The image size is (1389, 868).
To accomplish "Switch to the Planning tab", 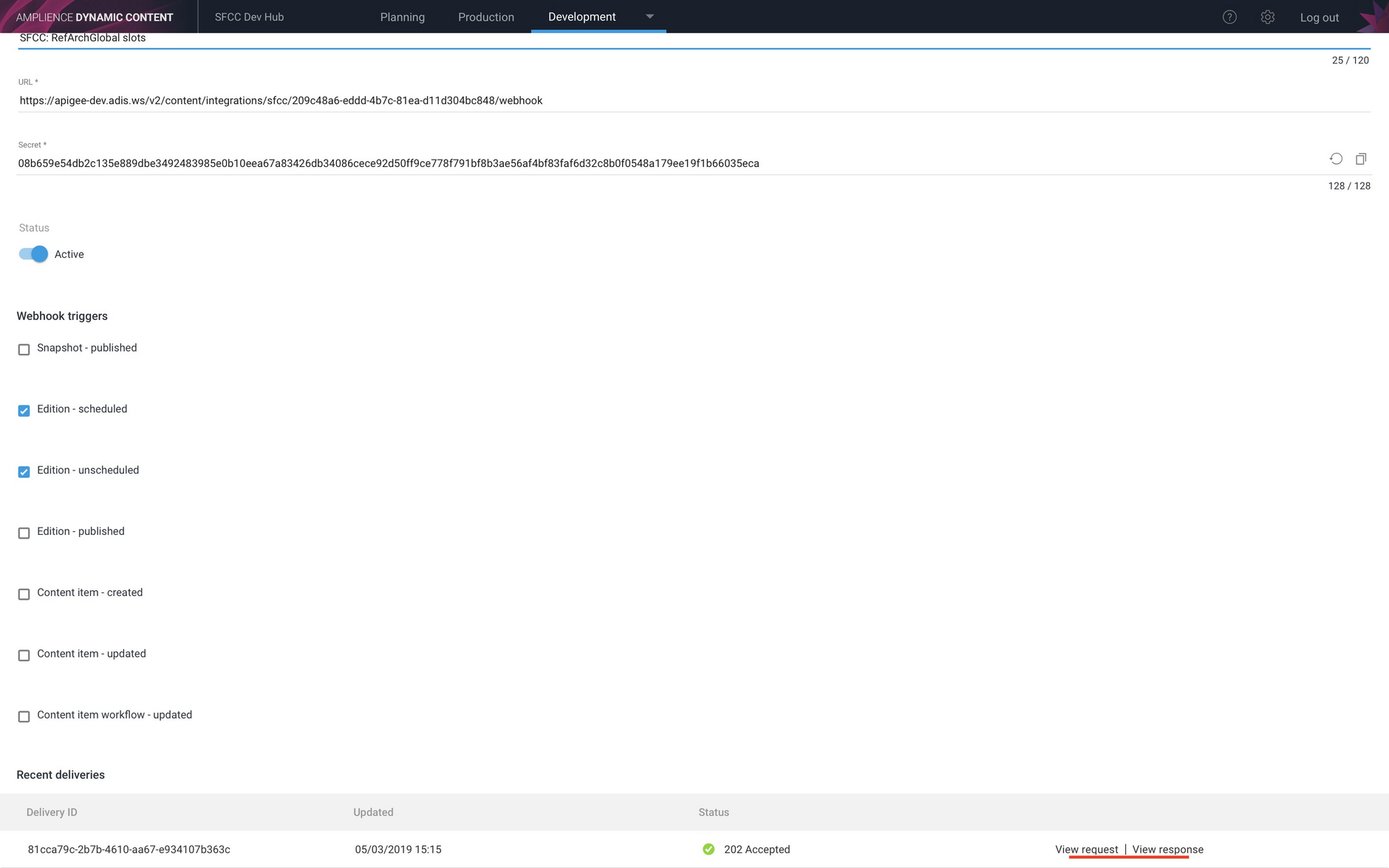I will click(403, 17).
